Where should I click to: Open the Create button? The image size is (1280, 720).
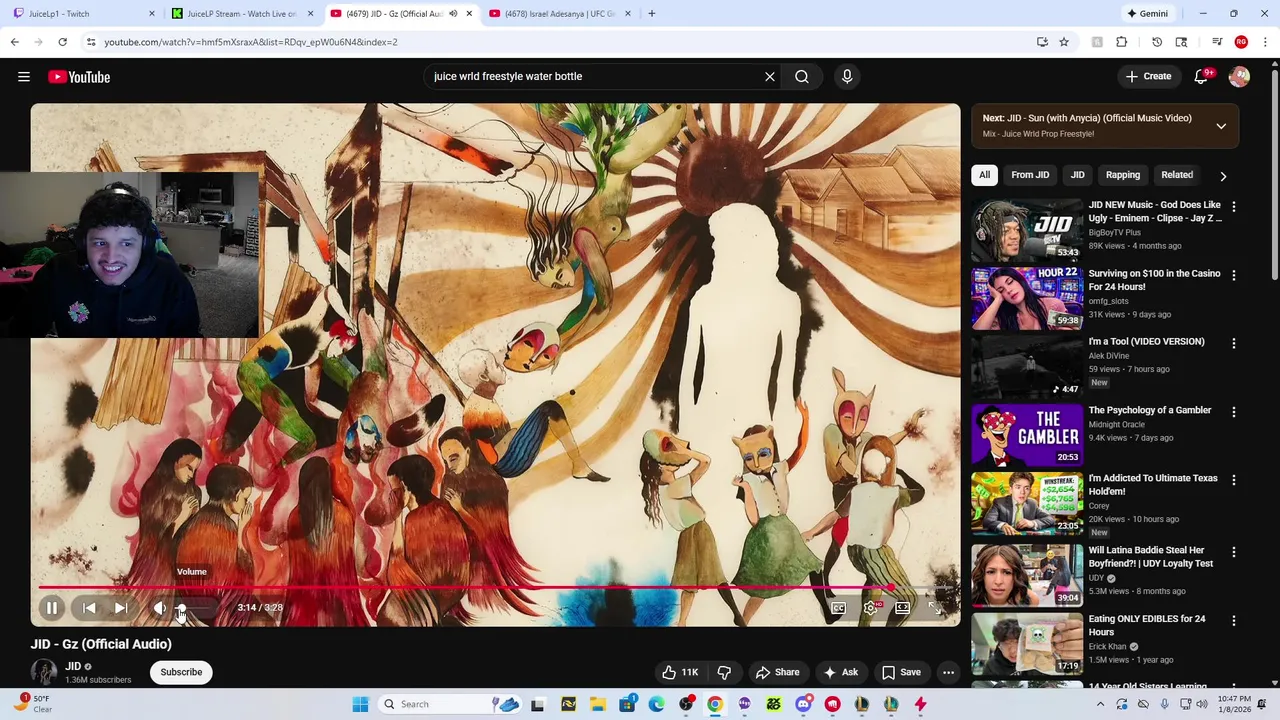(x=1148, y=77)
